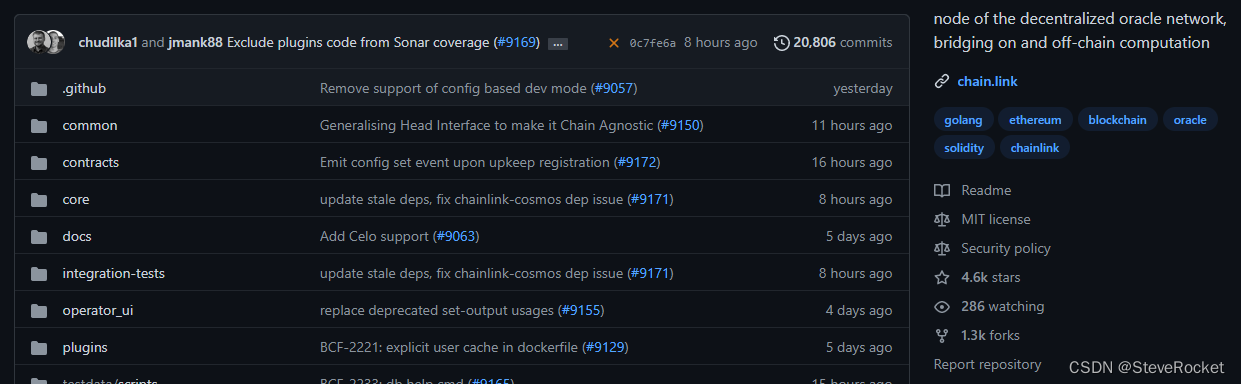The width and height of the screenshot is (1241, 384).
Task: Open pull request #9057
Action: (613, 88)
